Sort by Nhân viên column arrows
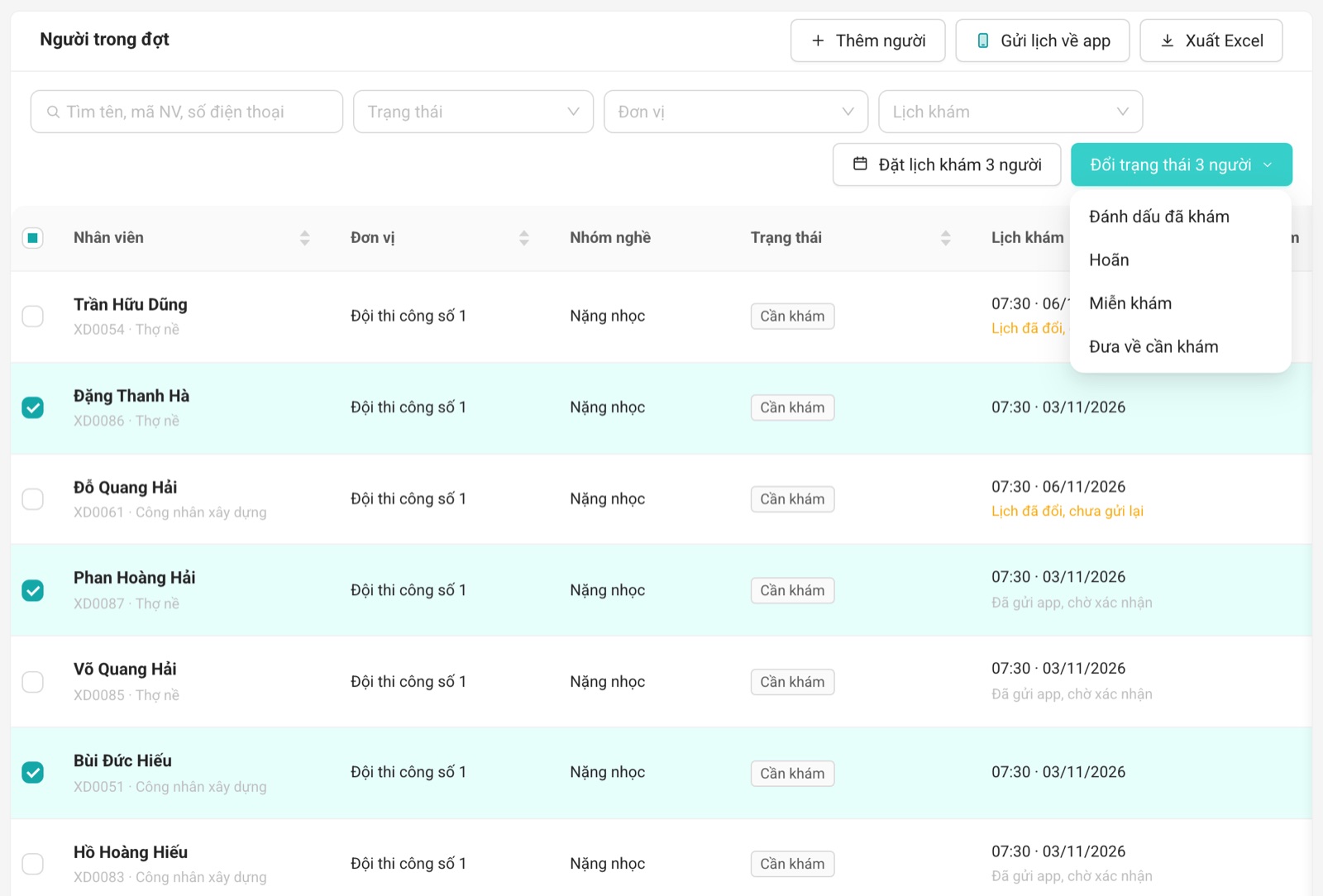 tap(304, 238)
